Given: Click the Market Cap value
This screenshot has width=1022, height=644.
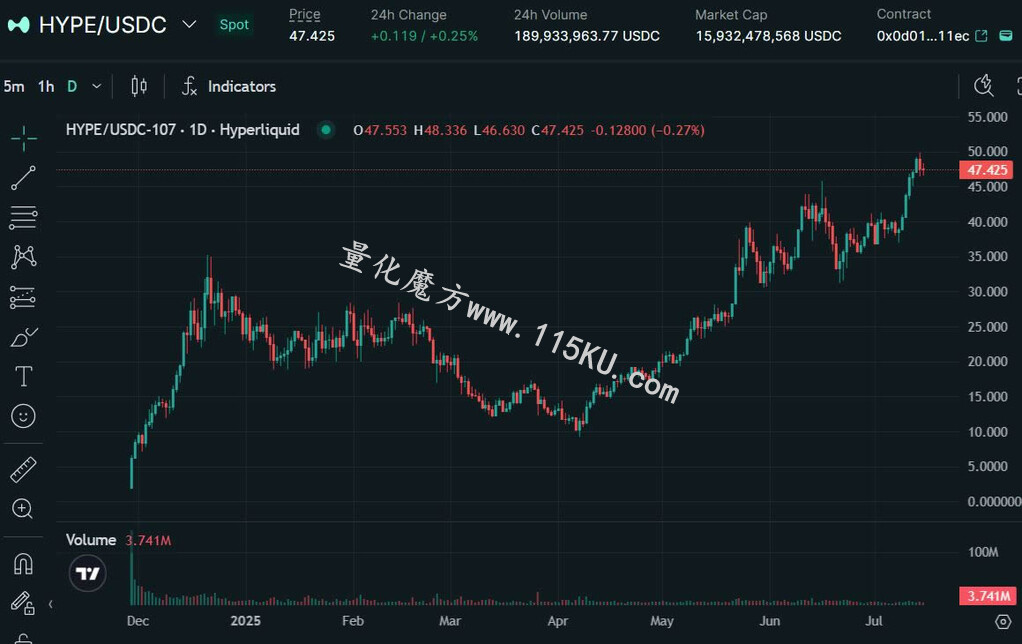Looking at the screenshot, I should (x=768, y=36).
